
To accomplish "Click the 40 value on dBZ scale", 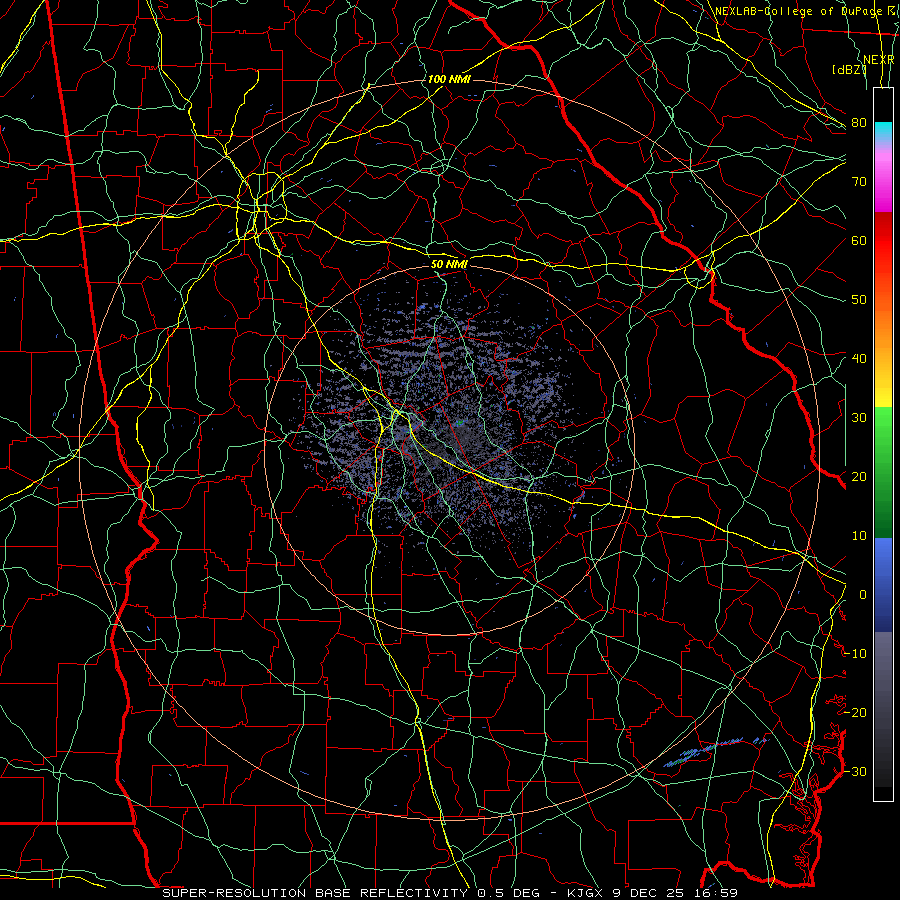I will [x=859, y=359].
